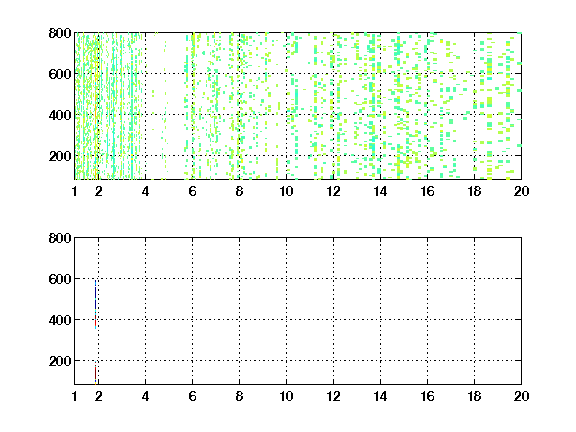Click the red segment below 200 in bottom plot
576x432 pixels.
[x=96, y=372]
